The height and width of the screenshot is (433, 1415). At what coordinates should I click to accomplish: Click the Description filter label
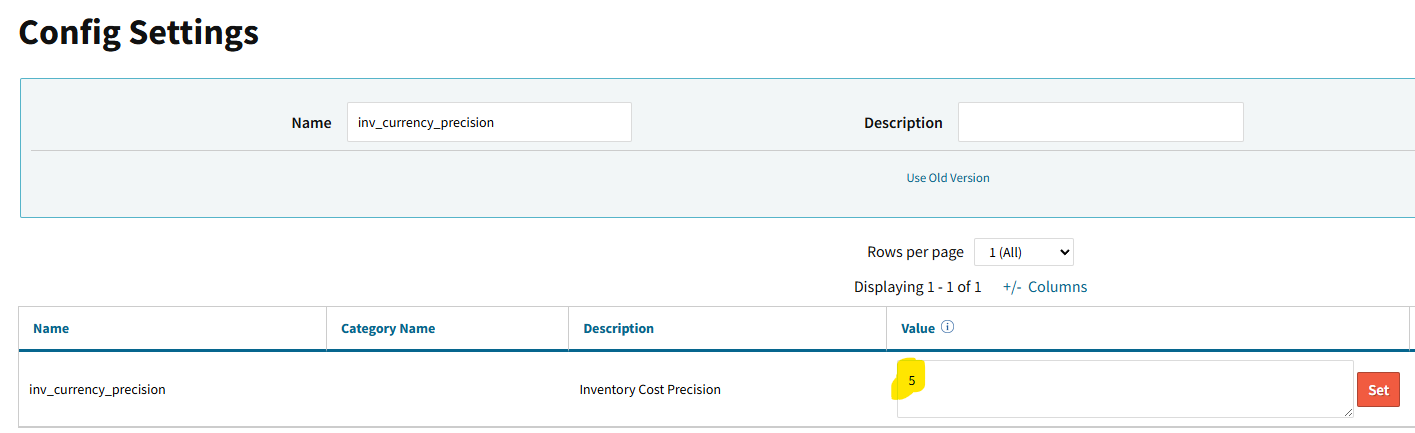click(903, 123)
